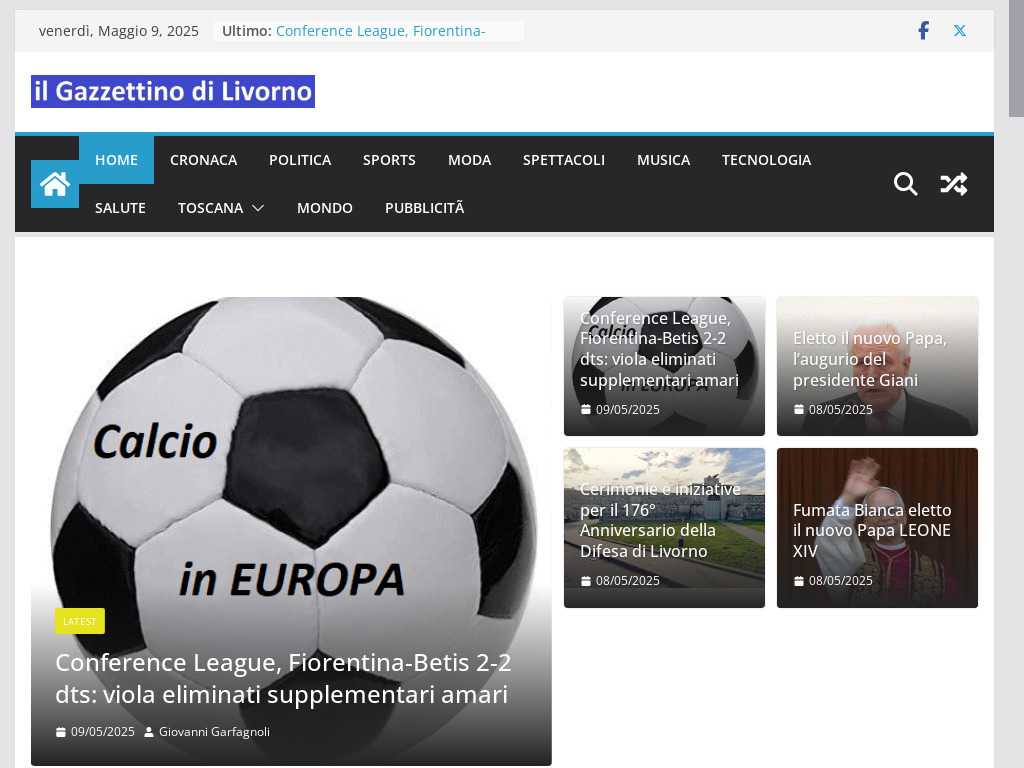The width and height of the screenshot is (1024, 768).
Task: Click the blue home icon in navbar
Action: click(55, 184)
